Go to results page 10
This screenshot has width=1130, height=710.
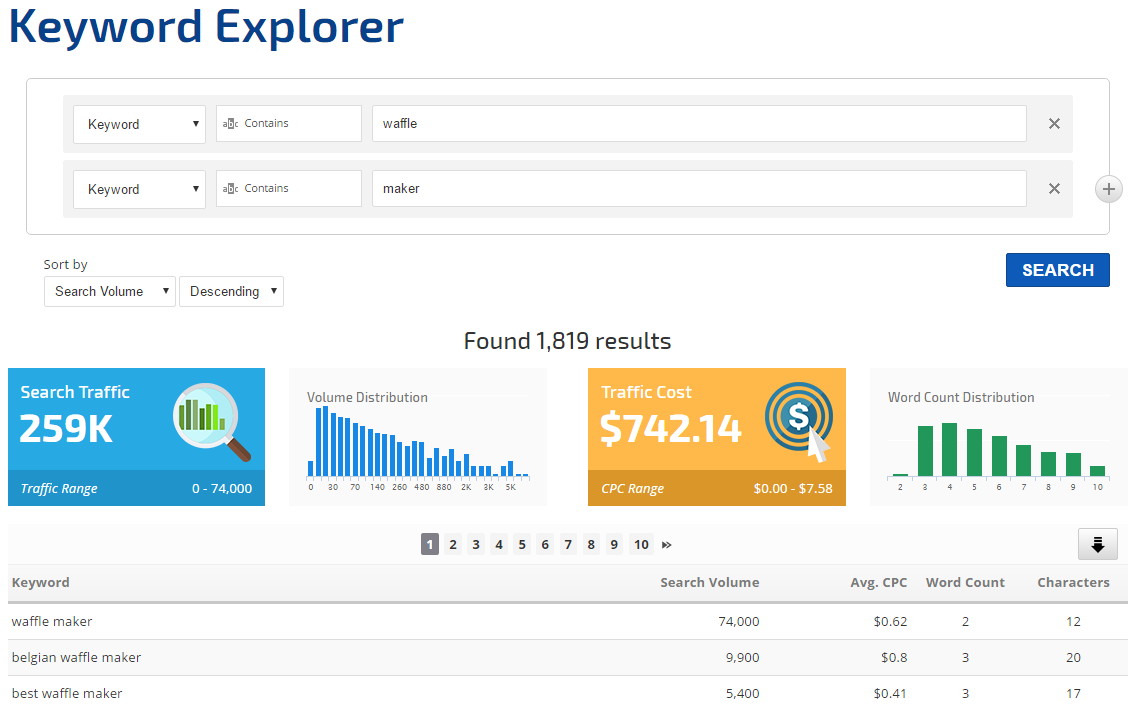641,545
